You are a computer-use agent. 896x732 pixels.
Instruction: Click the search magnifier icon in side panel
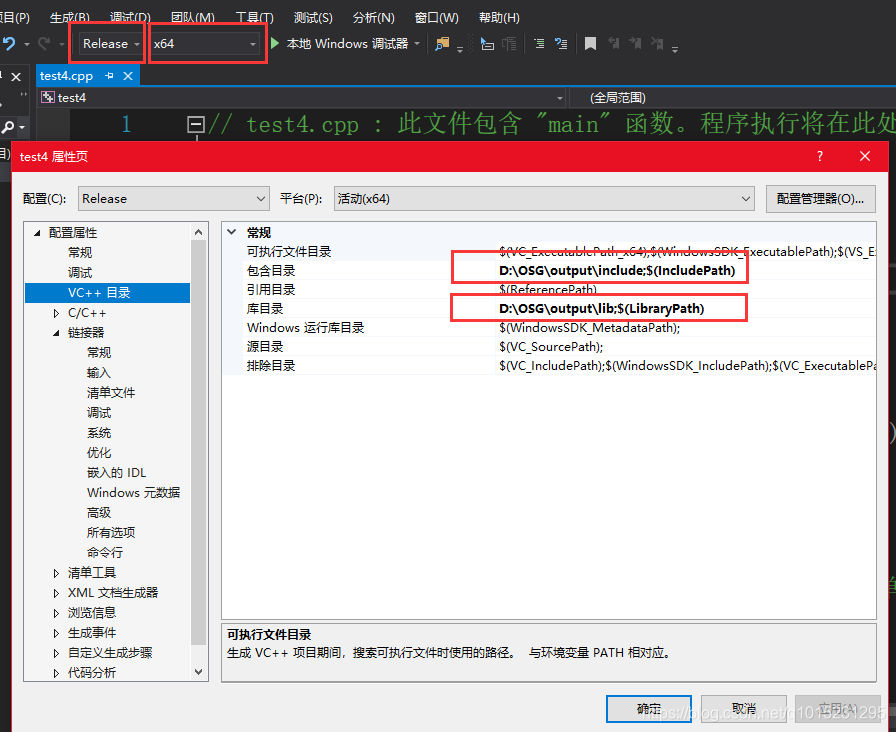pyautogui.click(x=8, y=126)
